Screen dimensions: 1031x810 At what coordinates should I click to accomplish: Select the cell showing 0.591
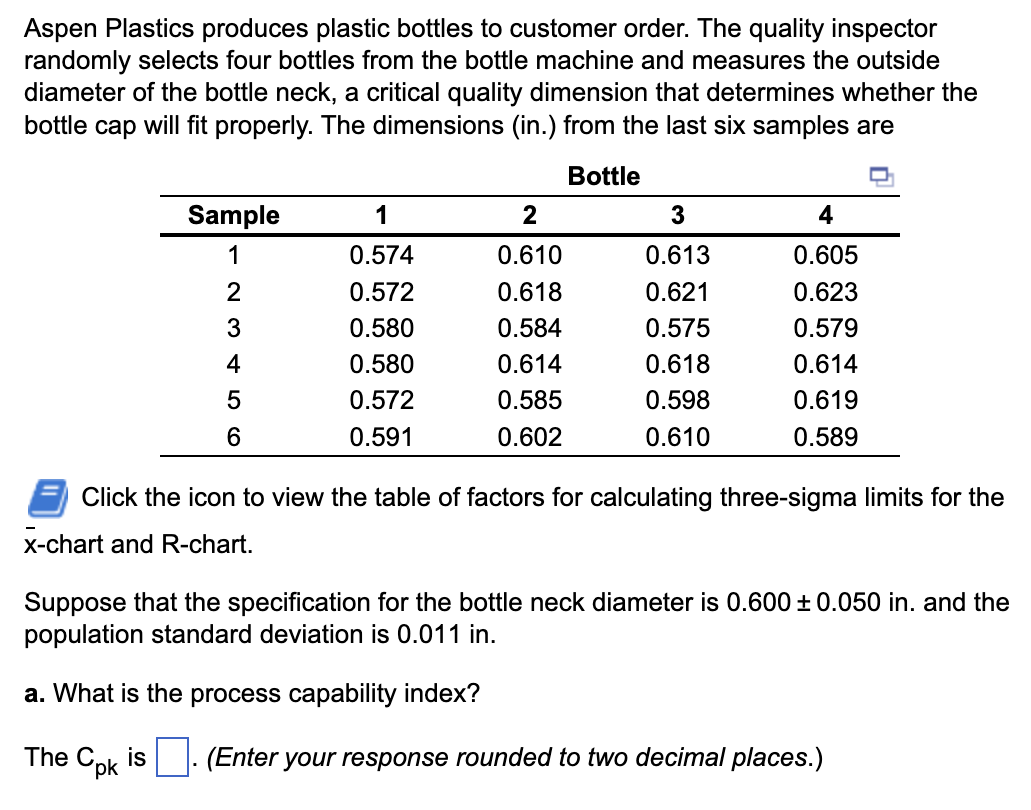tap(381, 437)
